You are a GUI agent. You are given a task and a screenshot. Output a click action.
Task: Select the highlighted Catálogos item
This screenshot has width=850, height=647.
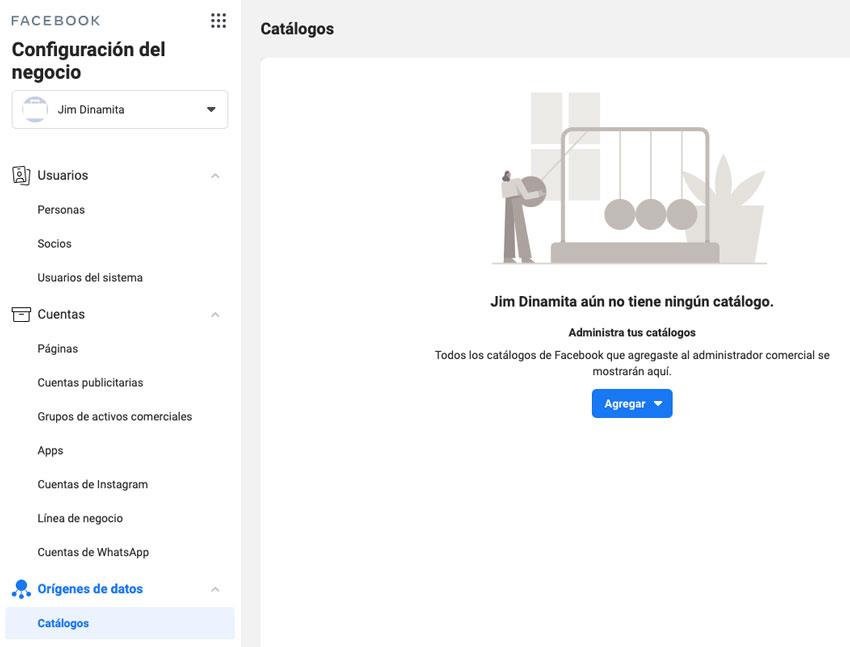pyautogui.click(x=120, y=623)
